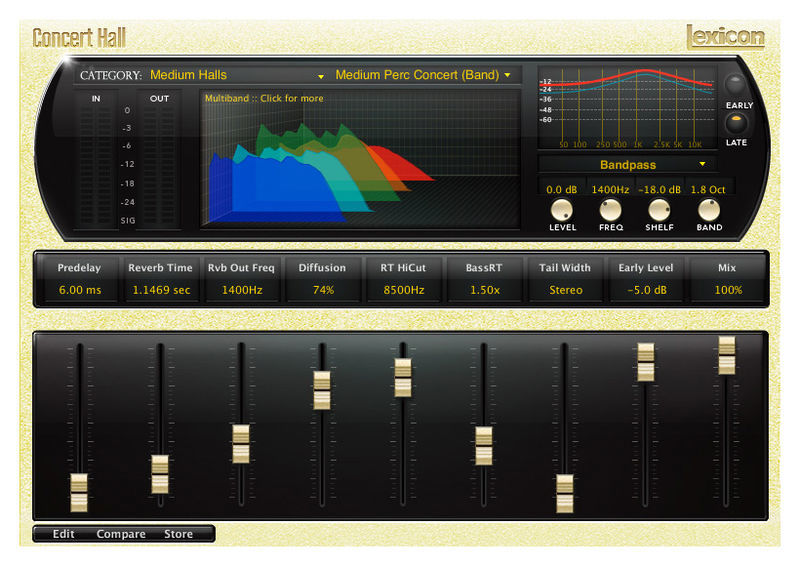The width and height of the screenshot is (800, 566).
Task: Click the Rvb Out Freq fader handle
Action: pyautogui.click(x=241, y=444)
